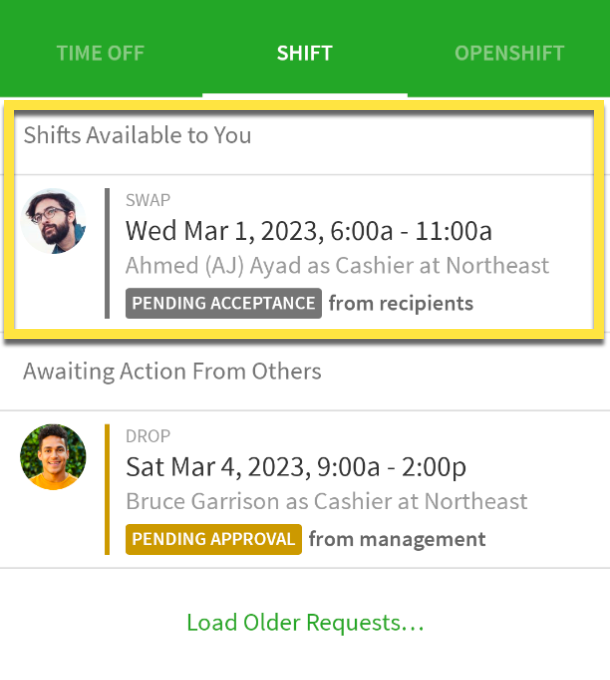
Task: Click Load Older Requests link
Action: 305,622
